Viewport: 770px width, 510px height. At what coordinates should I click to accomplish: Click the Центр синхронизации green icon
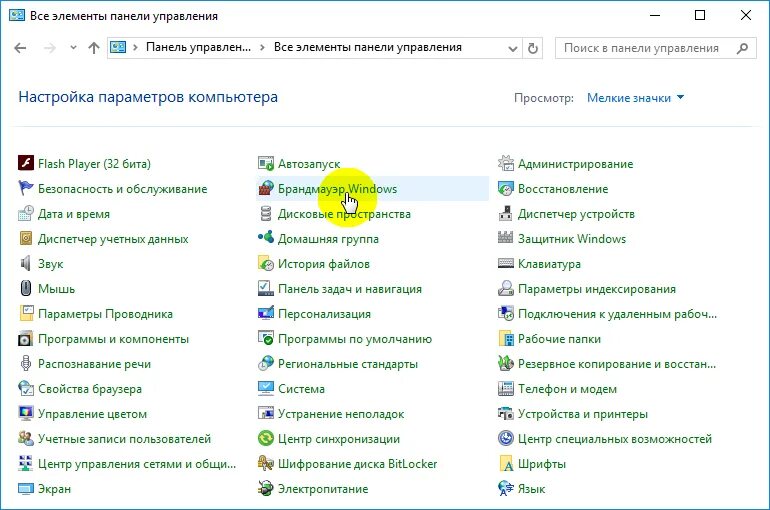point(266,438)
